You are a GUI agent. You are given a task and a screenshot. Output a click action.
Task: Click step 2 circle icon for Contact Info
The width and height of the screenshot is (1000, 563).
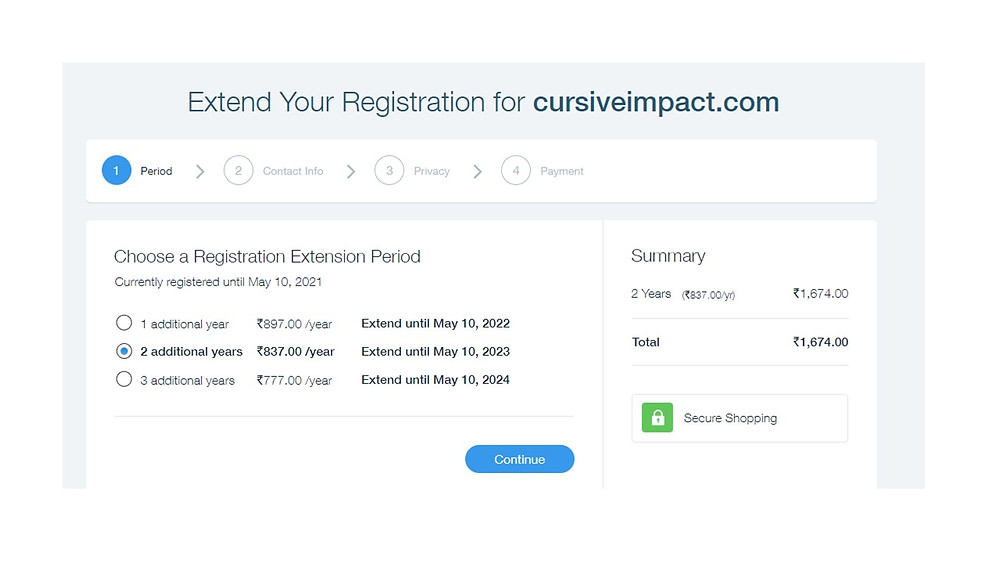[238, 171]
